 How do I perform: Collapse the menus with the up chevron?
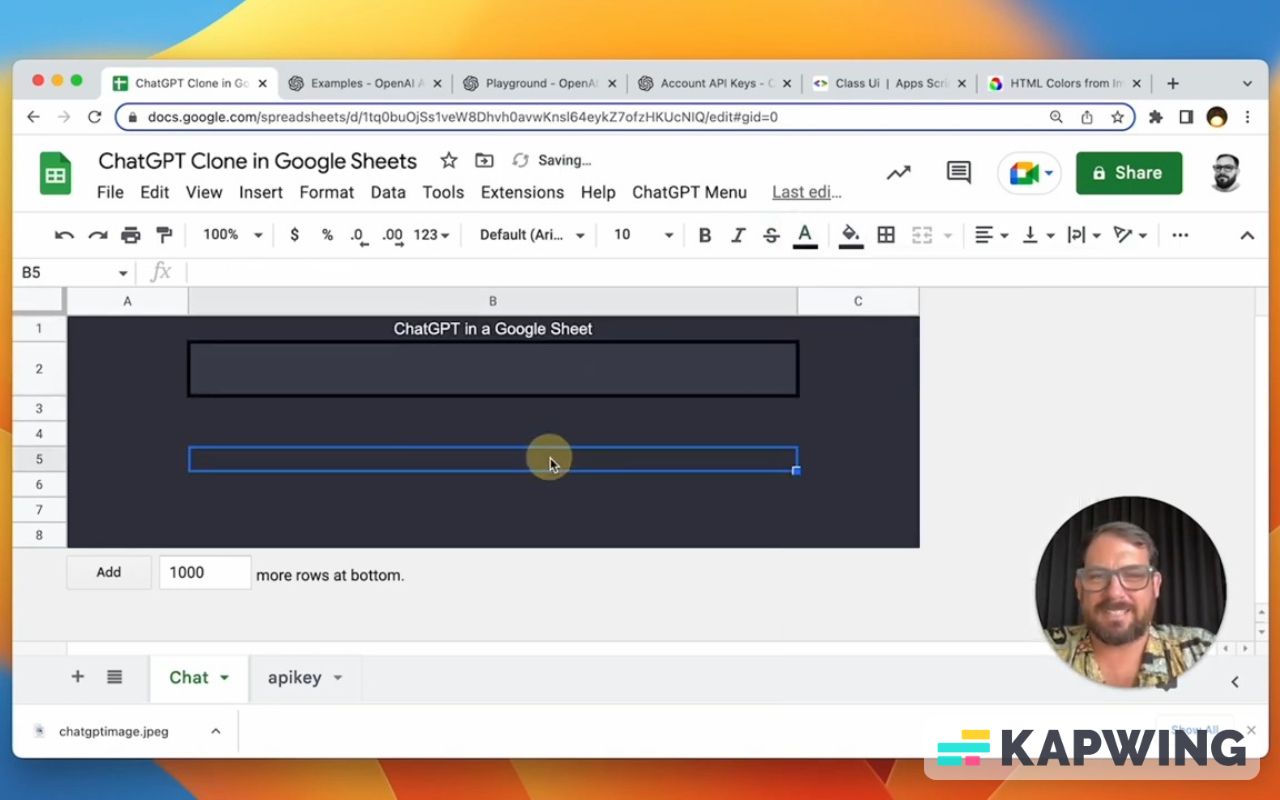[x=1247, y=235]
